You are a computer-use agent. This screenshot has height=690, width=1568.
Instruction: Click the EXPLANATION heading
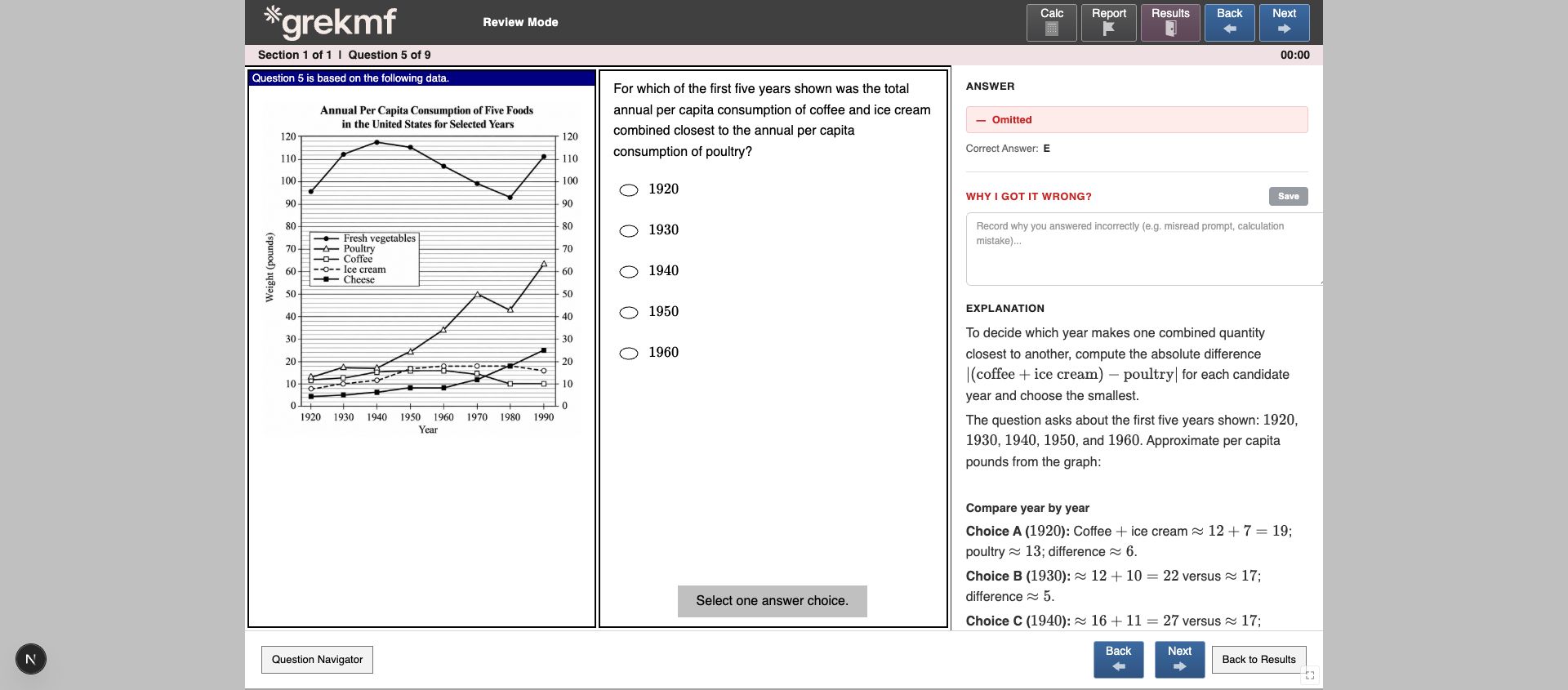pos(1004,309)
